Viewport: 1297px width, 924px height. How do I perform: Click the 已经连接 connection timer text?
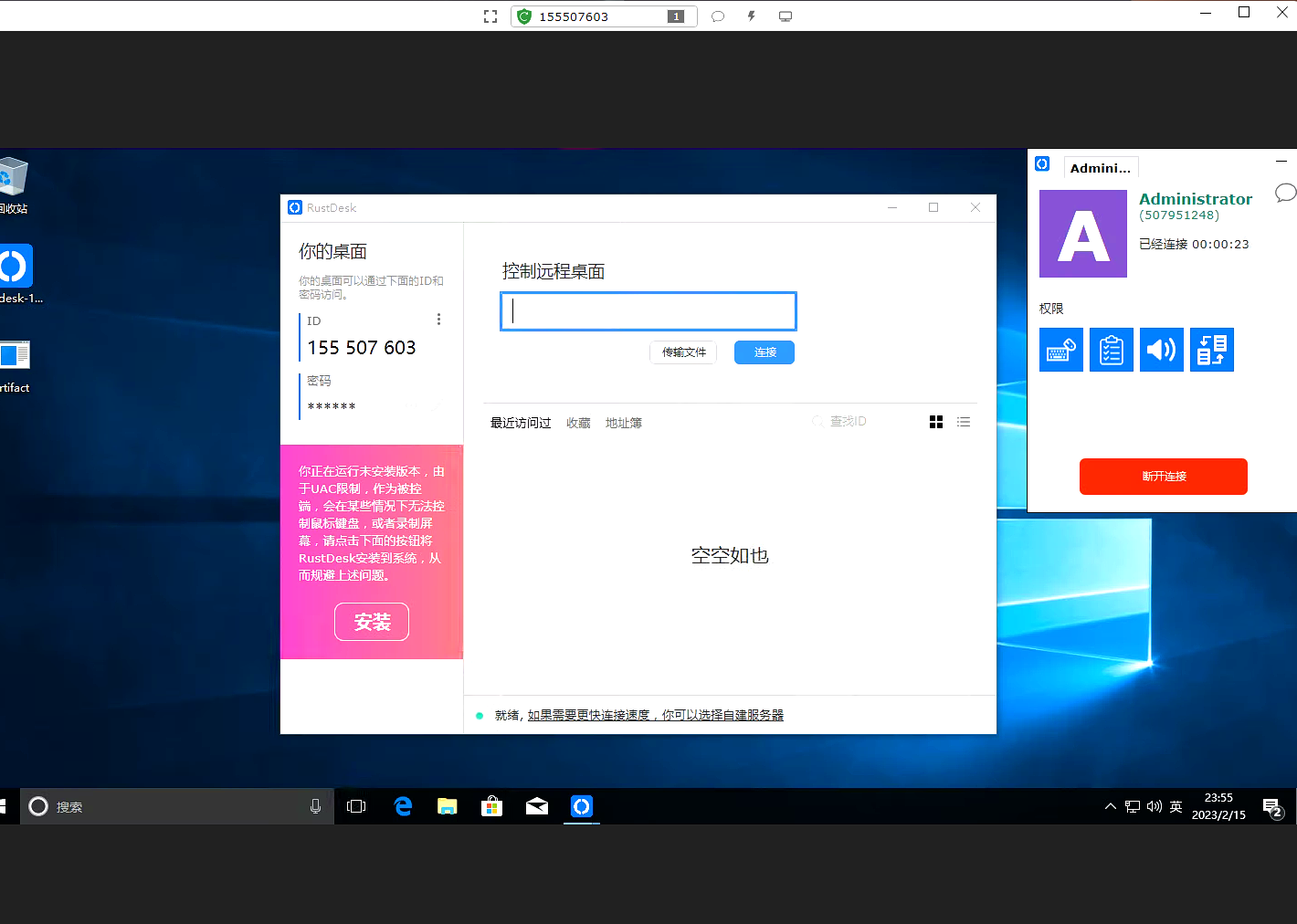coord(1194,244)
